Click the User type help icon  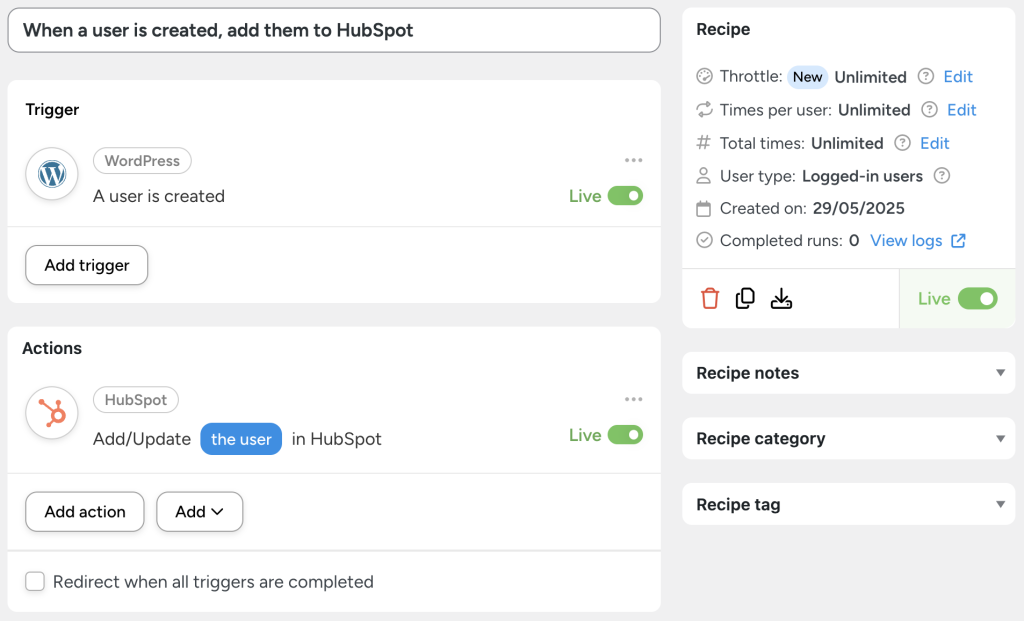pyautogui.click(x=942, y=176)
